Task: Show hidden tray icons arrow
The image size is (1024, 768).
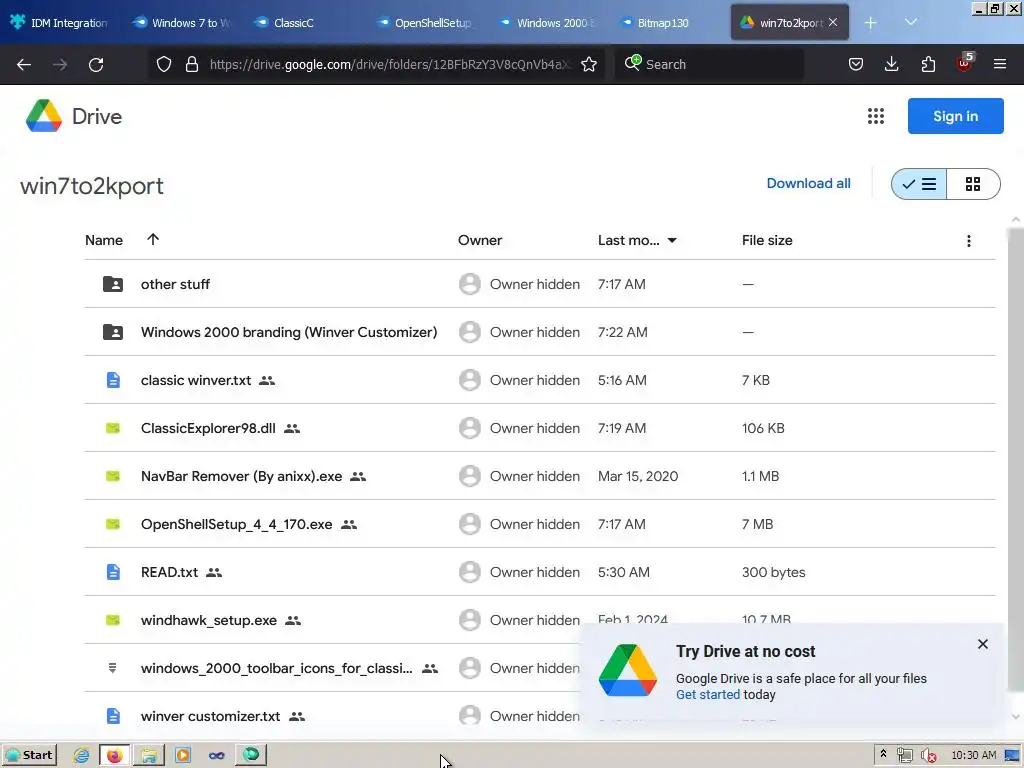Action: (883, 754)
